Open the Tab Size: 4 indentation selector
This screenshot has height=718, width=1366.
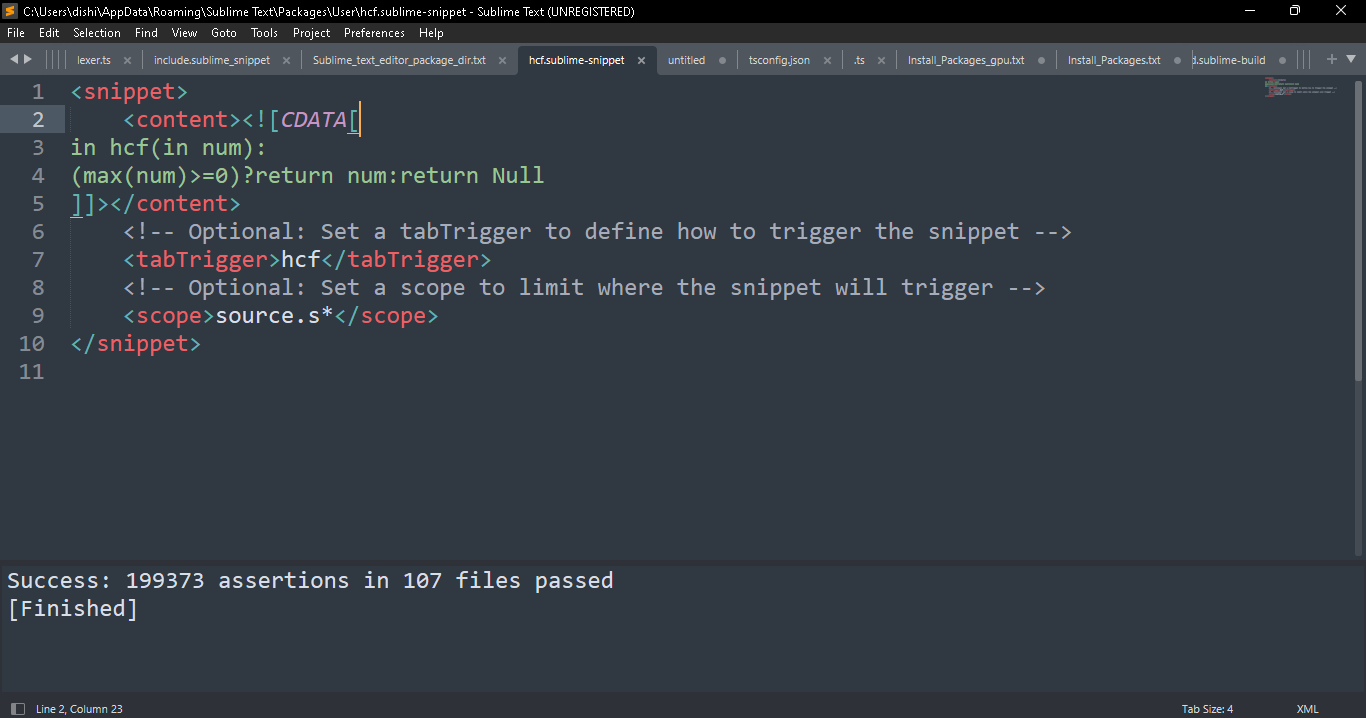click(x=1207, y=709)
